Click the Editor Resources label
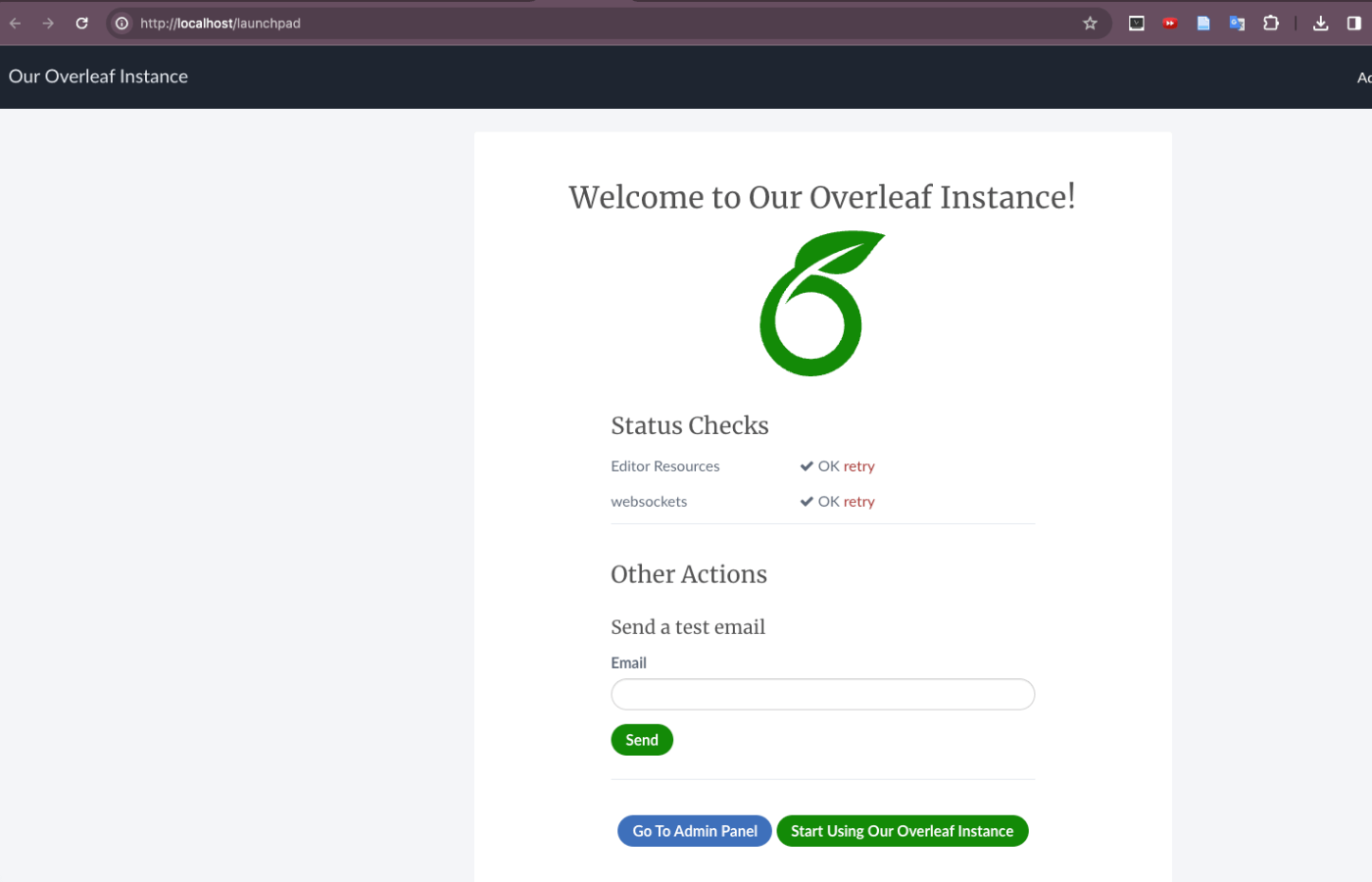 [x=665, y=466]
